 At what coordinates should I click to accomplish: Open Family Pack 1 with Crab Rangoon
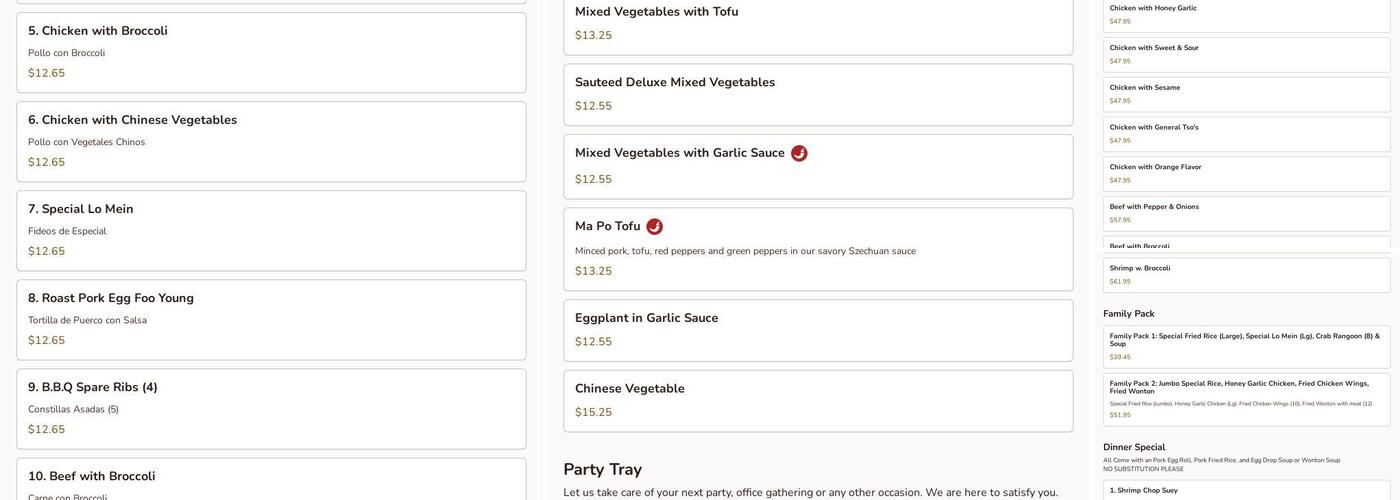(1246, 346)
